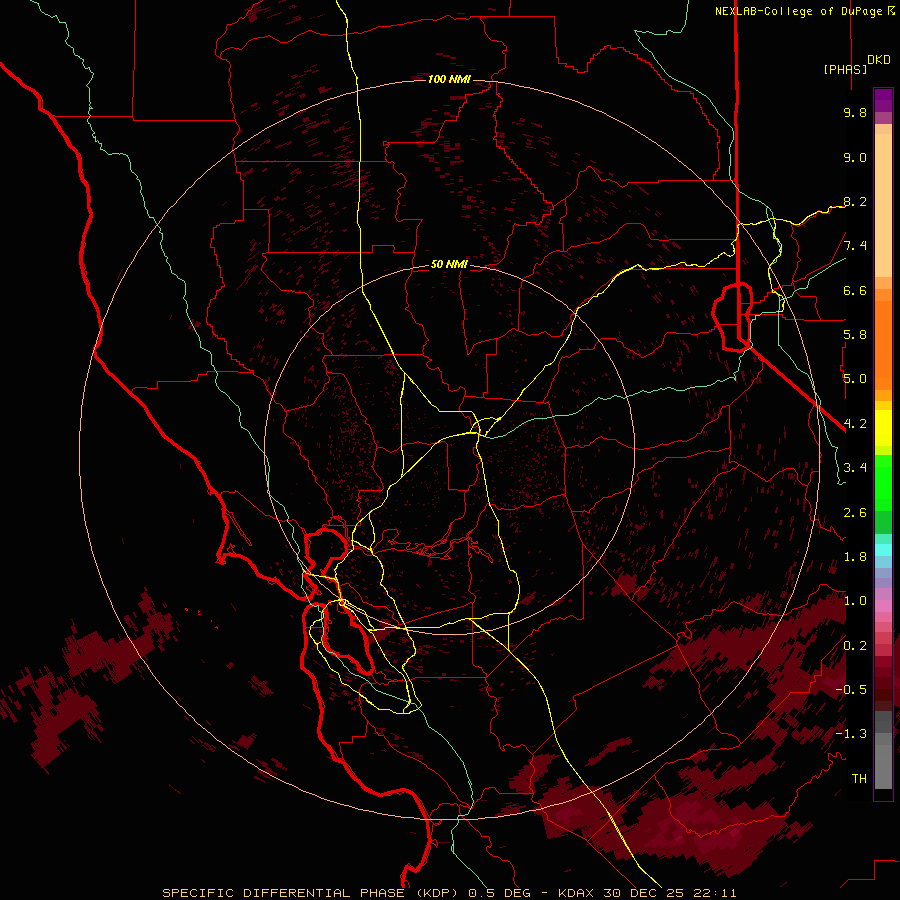Viewport: 900px width, 900px height.
Task: Click the 6.6 legend value
Action: click(855, 290)
